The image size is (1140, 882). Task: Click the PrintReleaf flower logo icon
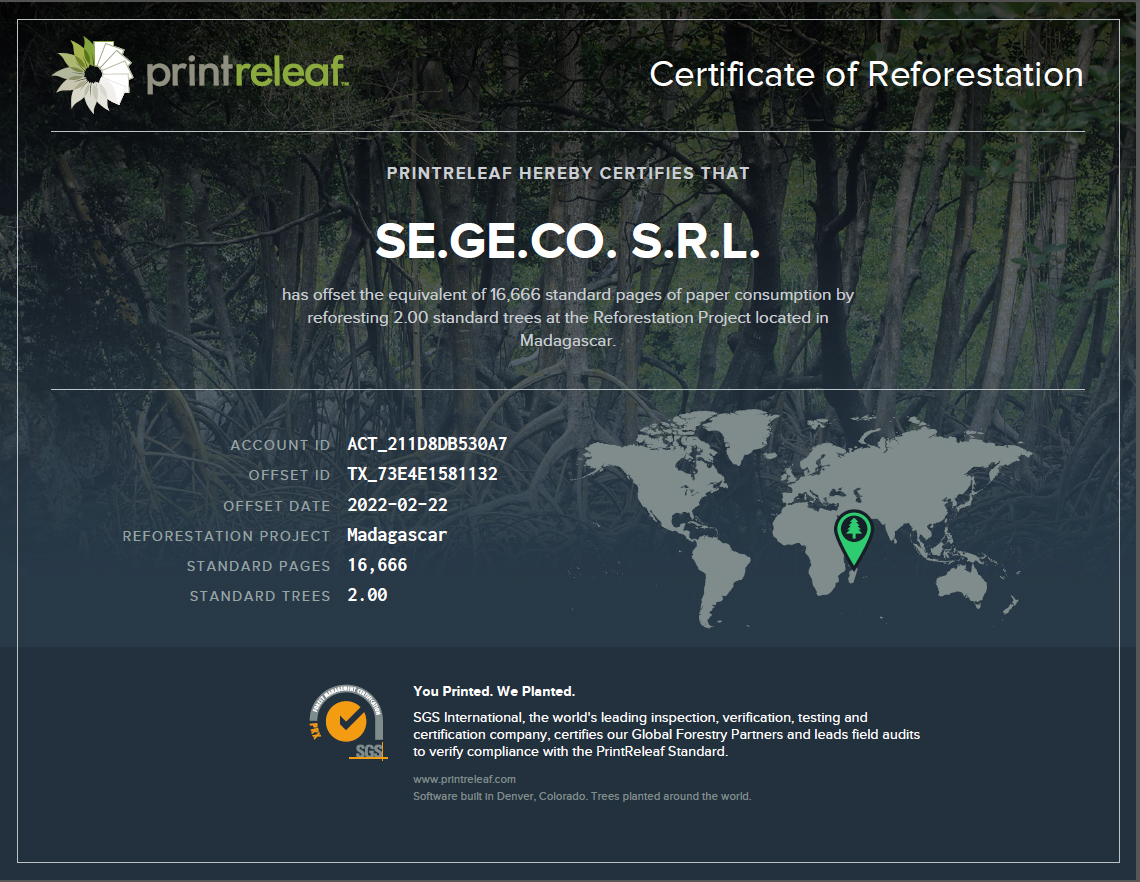pyautogui.click(x=93, y=74)
